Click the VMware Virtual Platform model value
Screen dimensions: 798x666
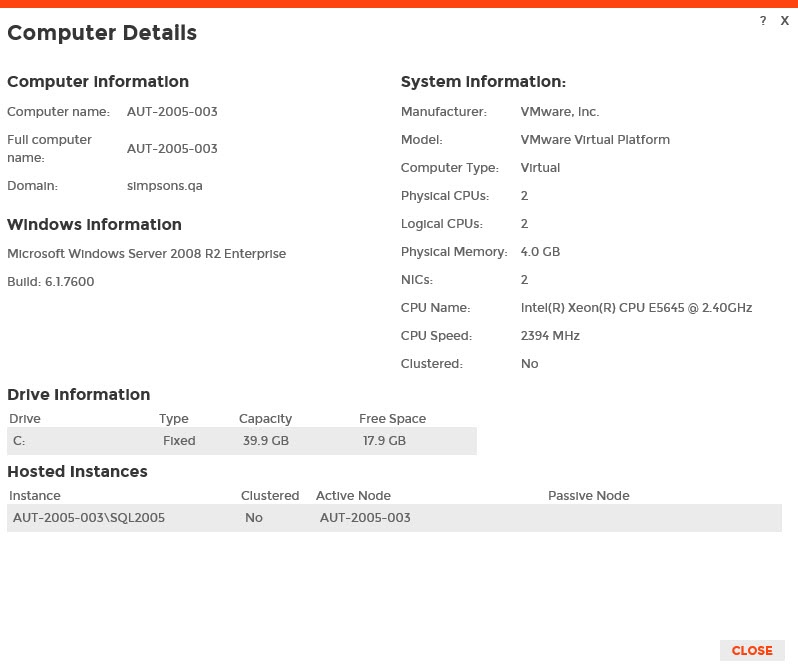595,140
